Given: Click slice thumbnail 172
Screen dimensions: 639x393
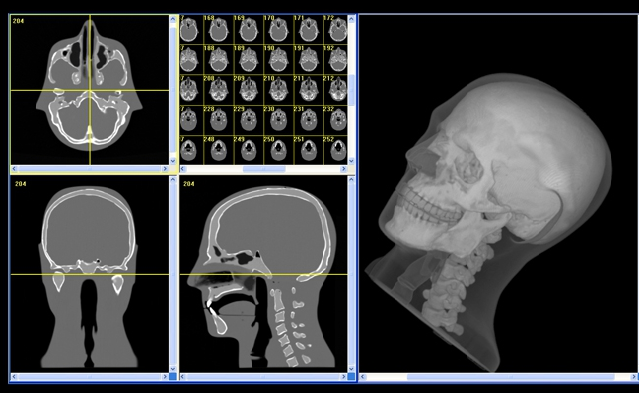Looking at the screenshot, I should click(x=336, y=30).
